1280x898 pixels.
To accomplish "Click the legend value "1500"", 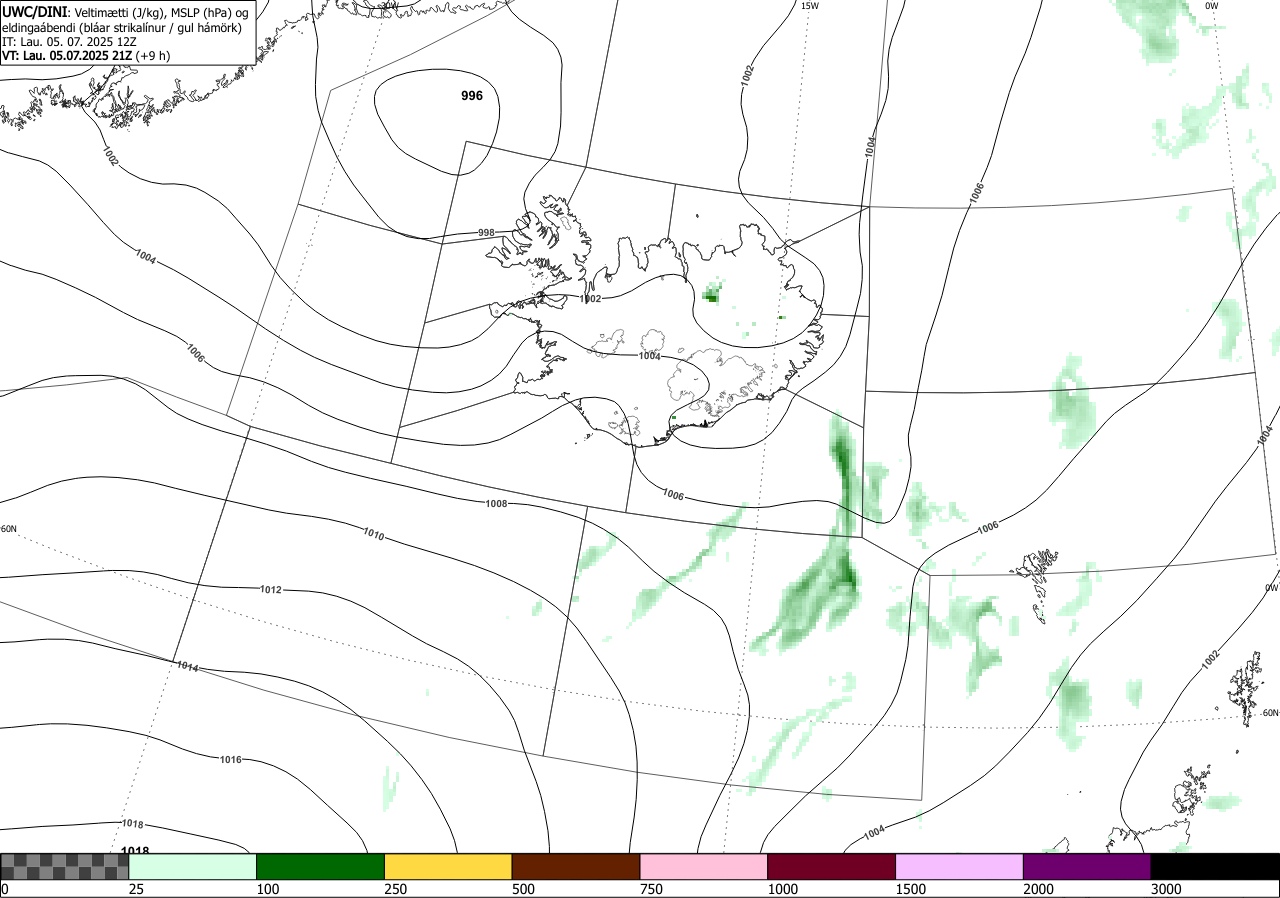I will pyautogui.click(x=911, y=889).
